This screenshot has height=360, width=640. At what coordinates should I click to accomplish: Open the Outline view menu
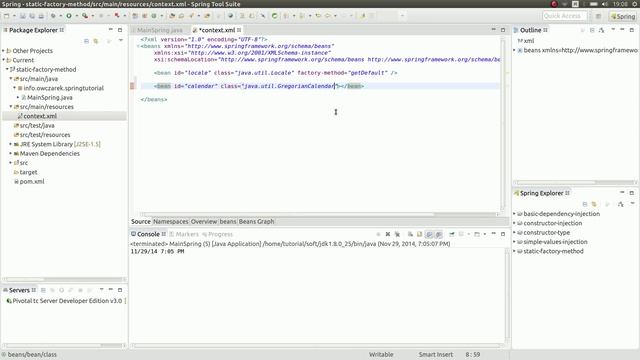(x=613, y=30)
